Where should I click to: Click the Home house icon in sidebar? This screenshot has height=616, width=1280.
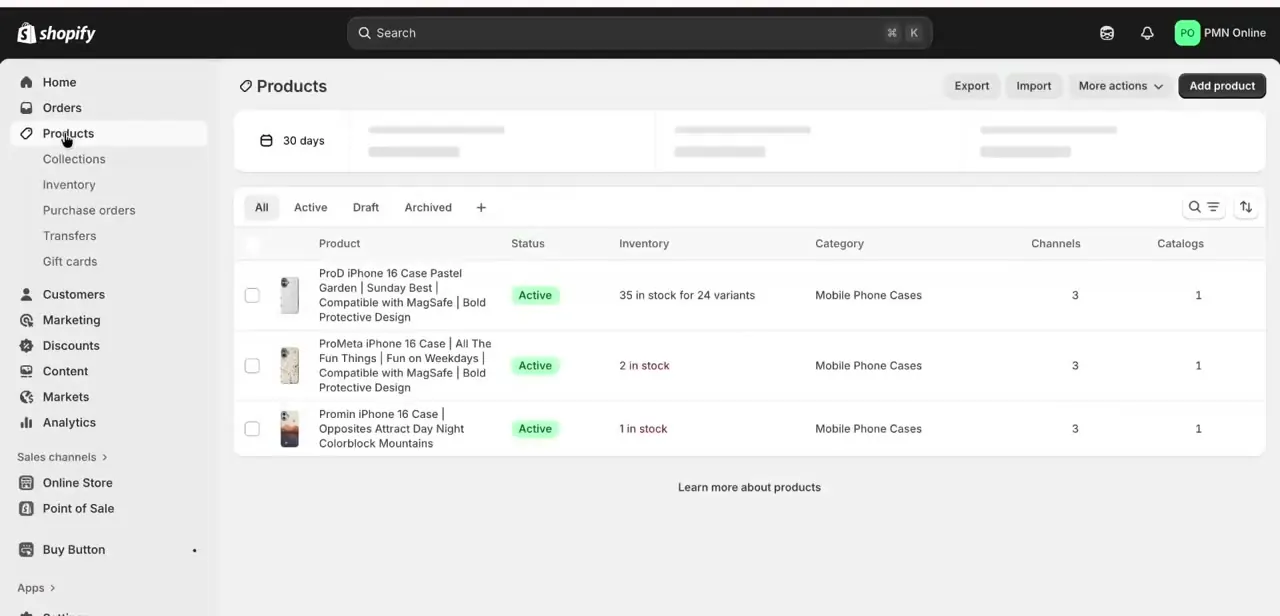click(27, 82)
